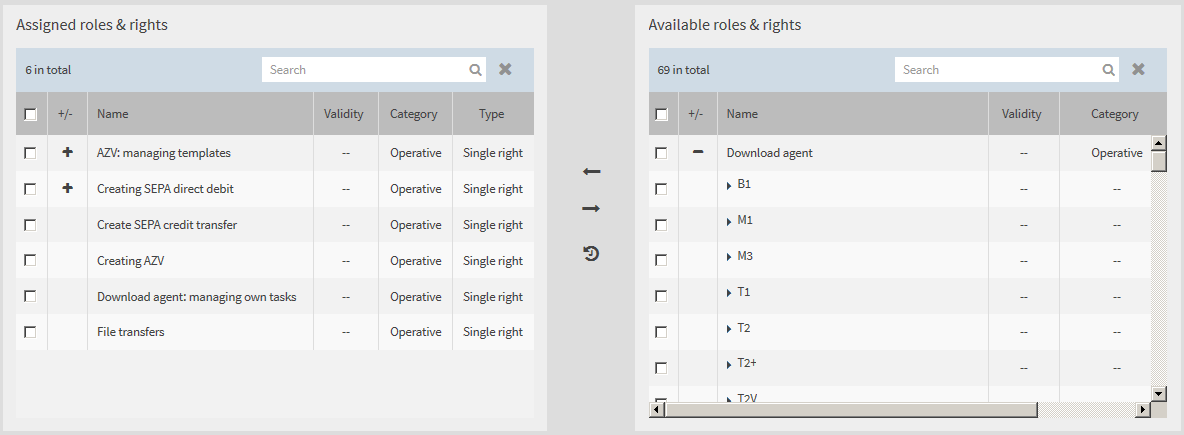Clear the Available roles search with X
Viewport: 1184px width, 435px height.
tap(1138, 70)
